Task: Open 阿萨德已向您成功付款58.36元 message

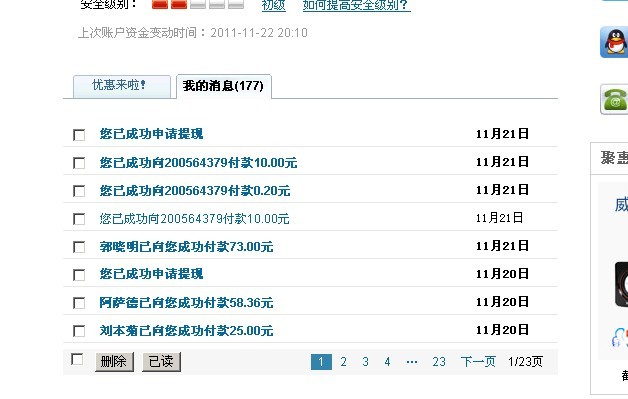Action: click(186, 303)
